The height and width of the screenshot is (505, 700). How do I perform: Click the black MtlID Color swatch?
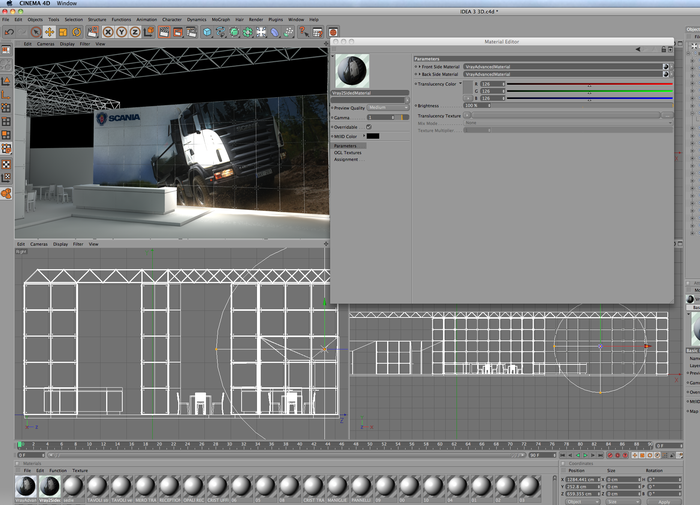(x=373, y=136)
